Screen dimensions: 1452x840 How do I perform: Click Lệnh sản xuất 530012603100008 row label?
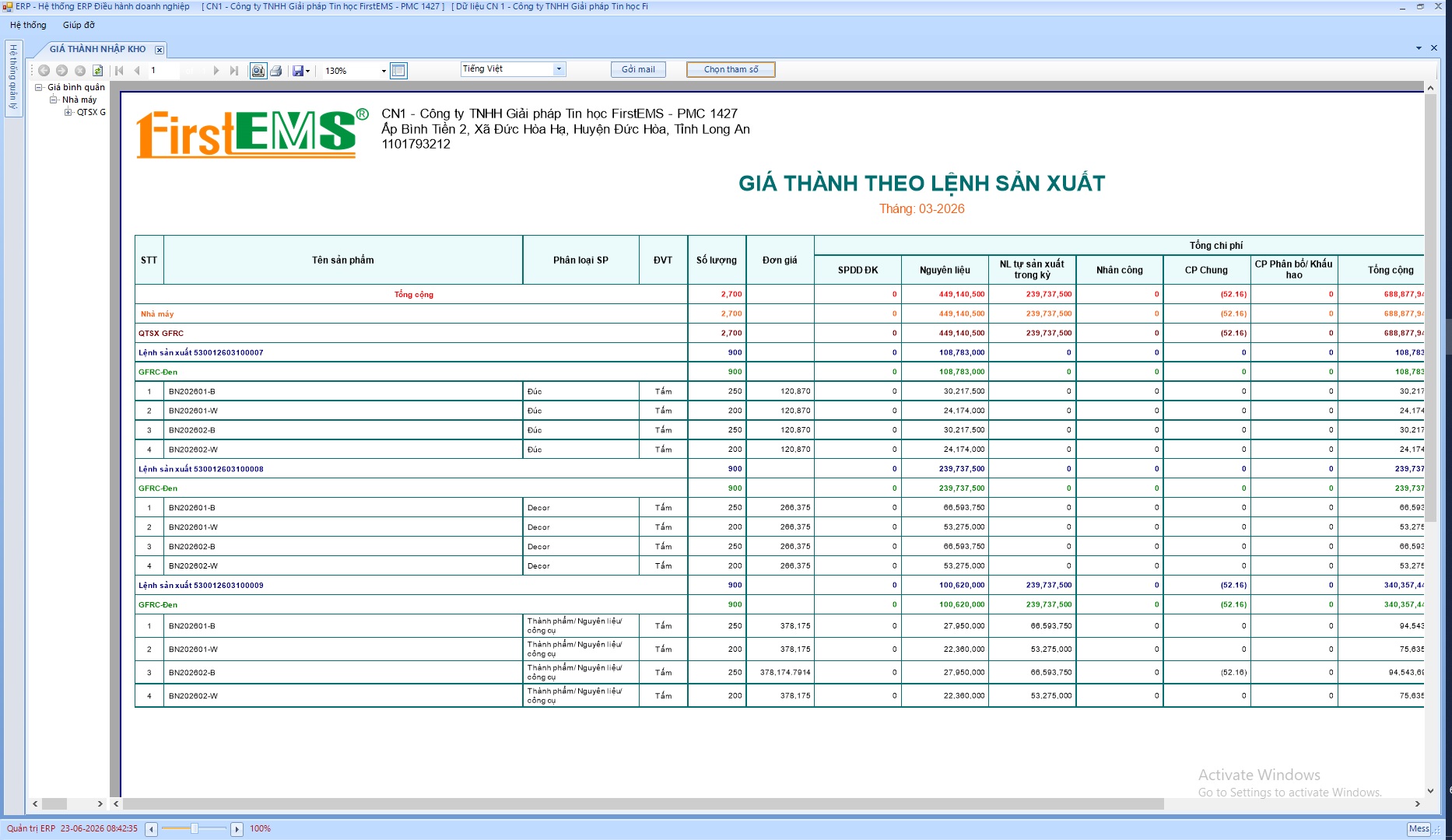pos(201,469)
